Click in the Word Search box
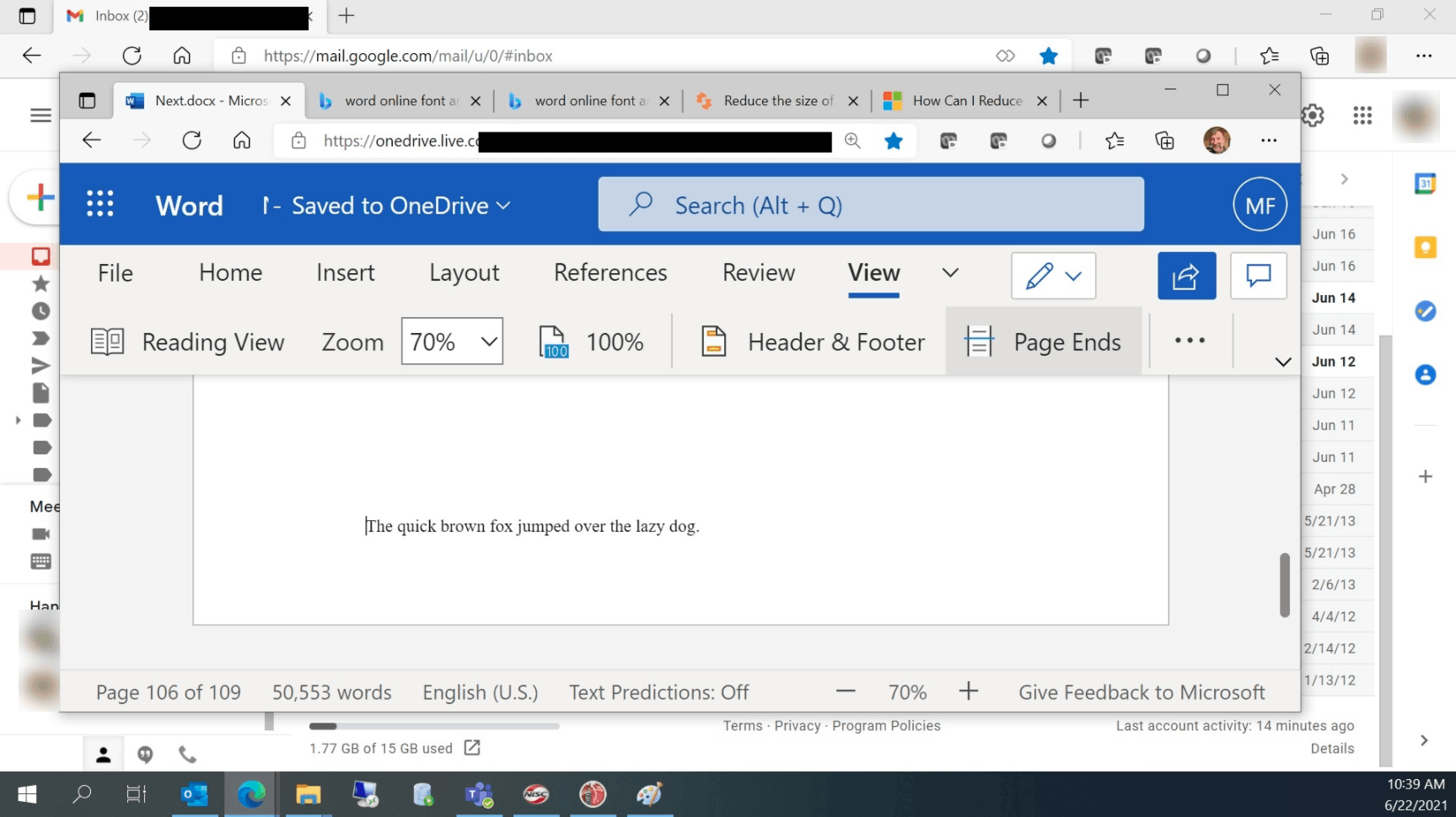The height and width of the screenshot is (817, 1456). click(871, 204)
